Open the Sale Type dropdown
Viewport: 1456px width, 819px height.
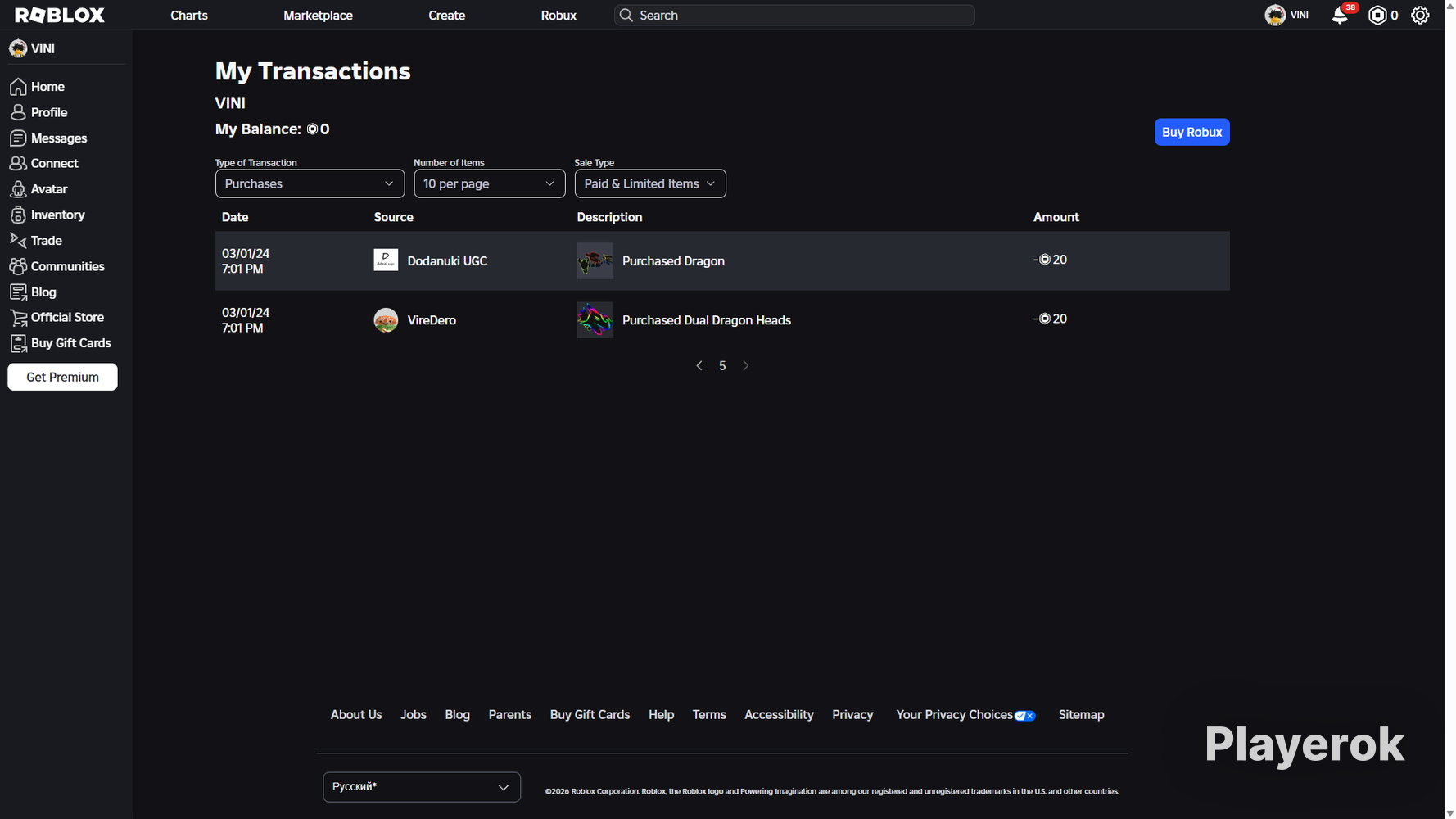tap(650, 183)
